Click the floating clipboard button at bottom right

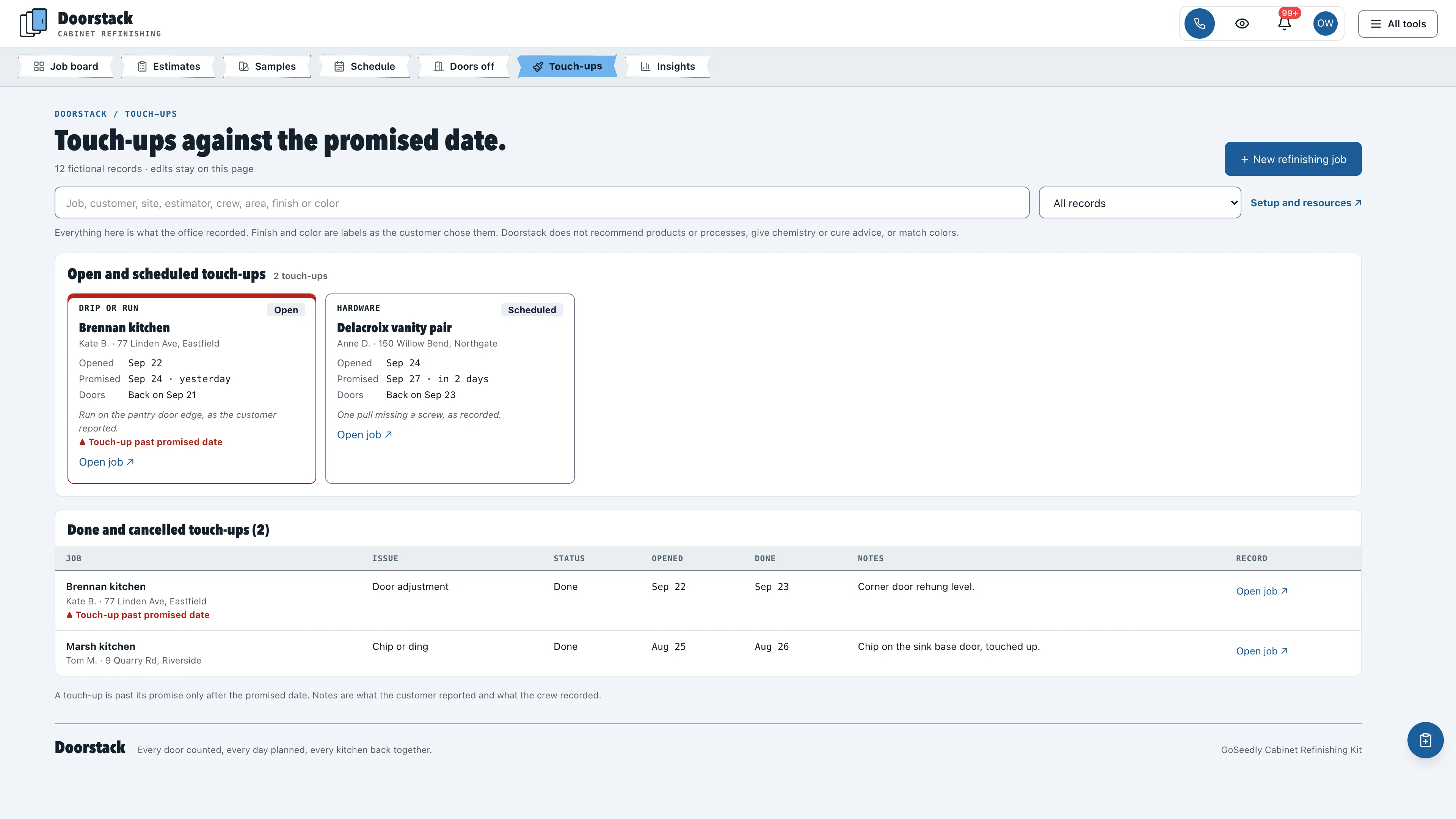(1425, 740)
